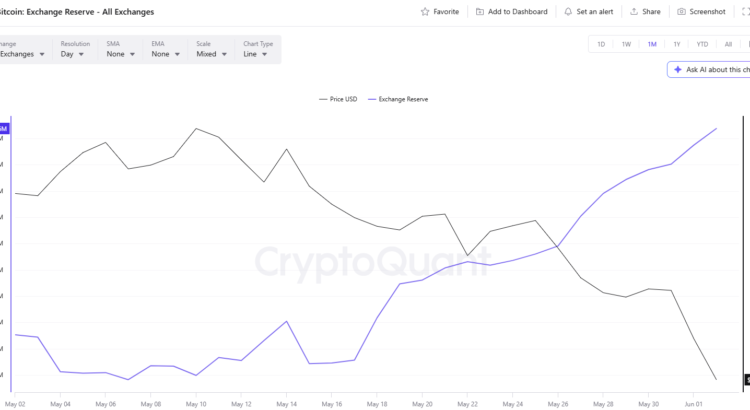Toggle the Price USD legend series
Viewport: 750px width, 410px height.
tap(338, 99)
